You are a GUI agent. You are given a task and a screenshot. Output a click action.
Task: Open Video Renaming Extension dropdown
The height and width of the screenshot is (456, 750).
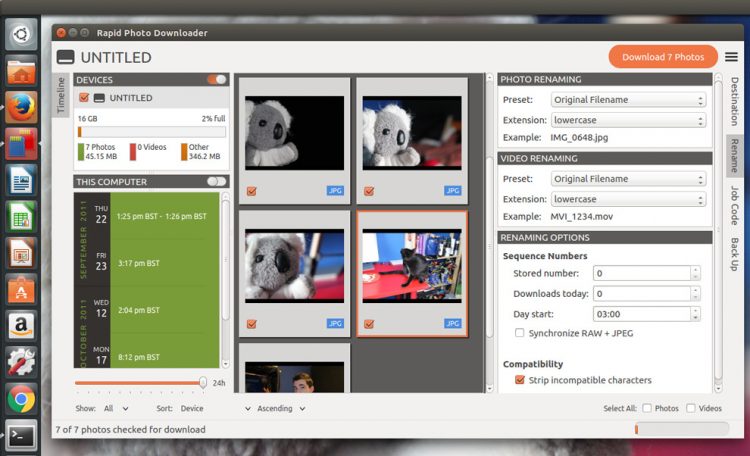[x=628, y=199]
